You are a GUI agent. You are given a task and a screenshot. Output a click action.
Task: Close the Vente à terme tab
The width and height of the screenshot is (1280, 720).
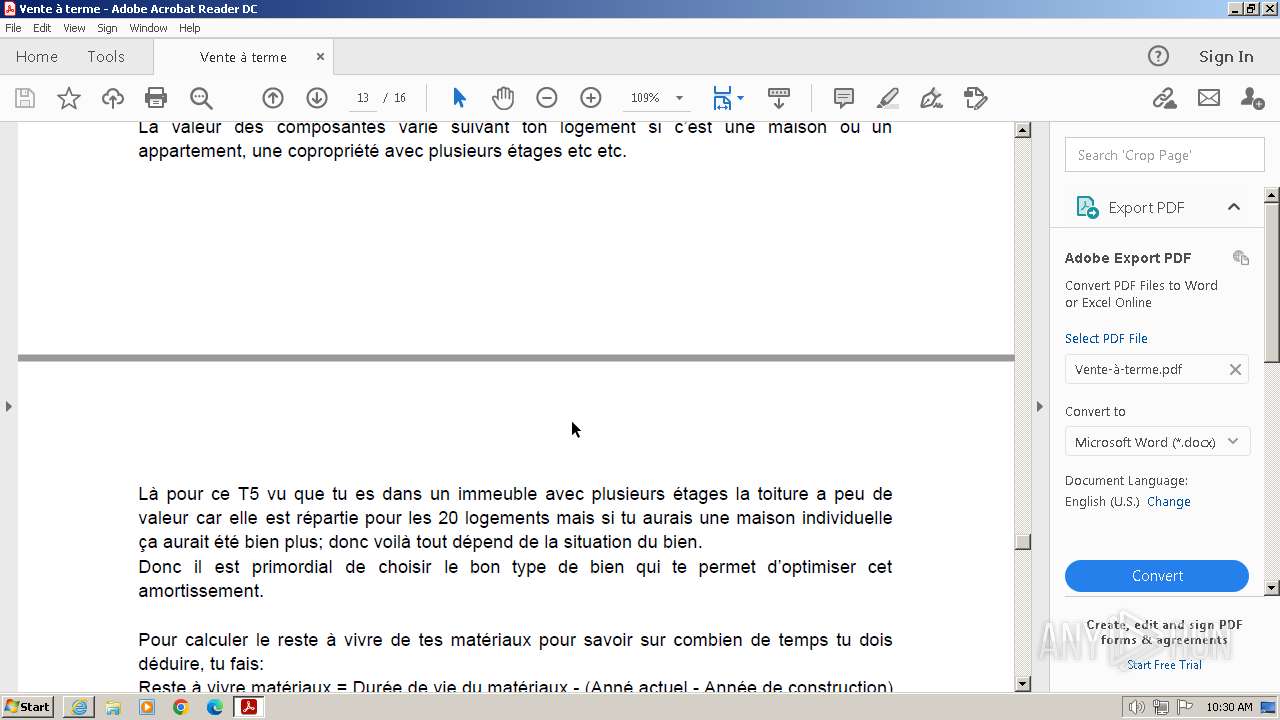(320, 57)
